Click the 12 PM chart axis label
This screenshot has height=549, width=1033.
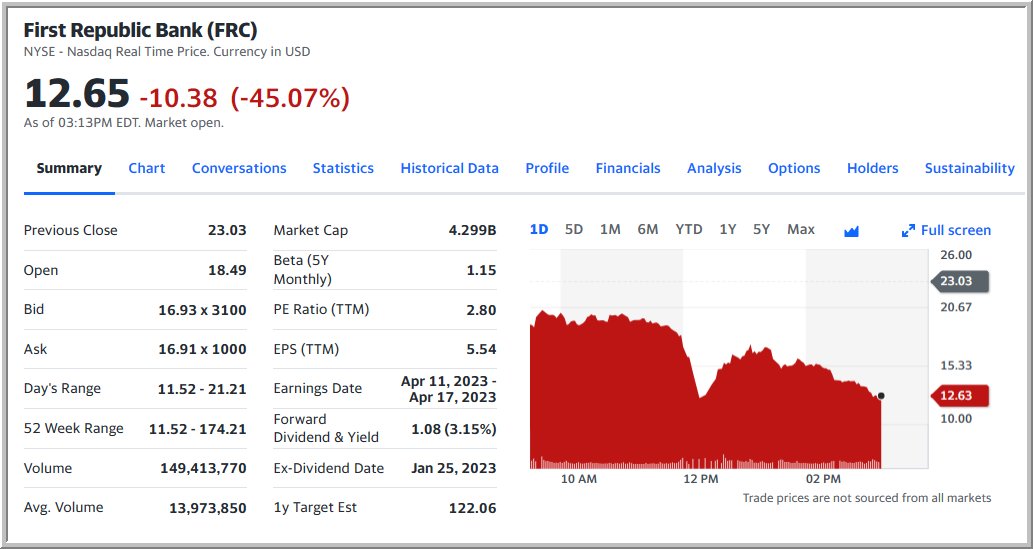pos(700,479)
